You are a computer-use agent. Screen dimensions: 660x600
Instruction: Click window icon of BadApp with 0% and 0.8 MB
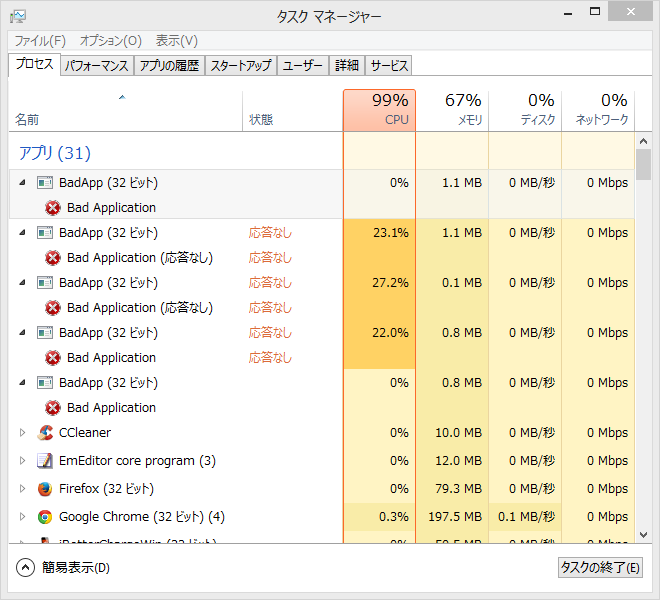(x=45, y=383)
